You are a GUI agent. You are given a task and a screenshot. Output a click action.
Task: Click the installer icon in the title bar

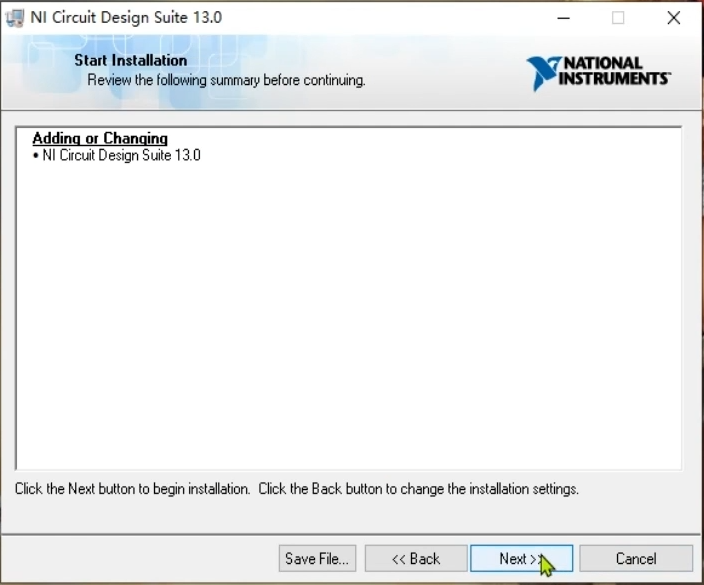pos(14,18)
